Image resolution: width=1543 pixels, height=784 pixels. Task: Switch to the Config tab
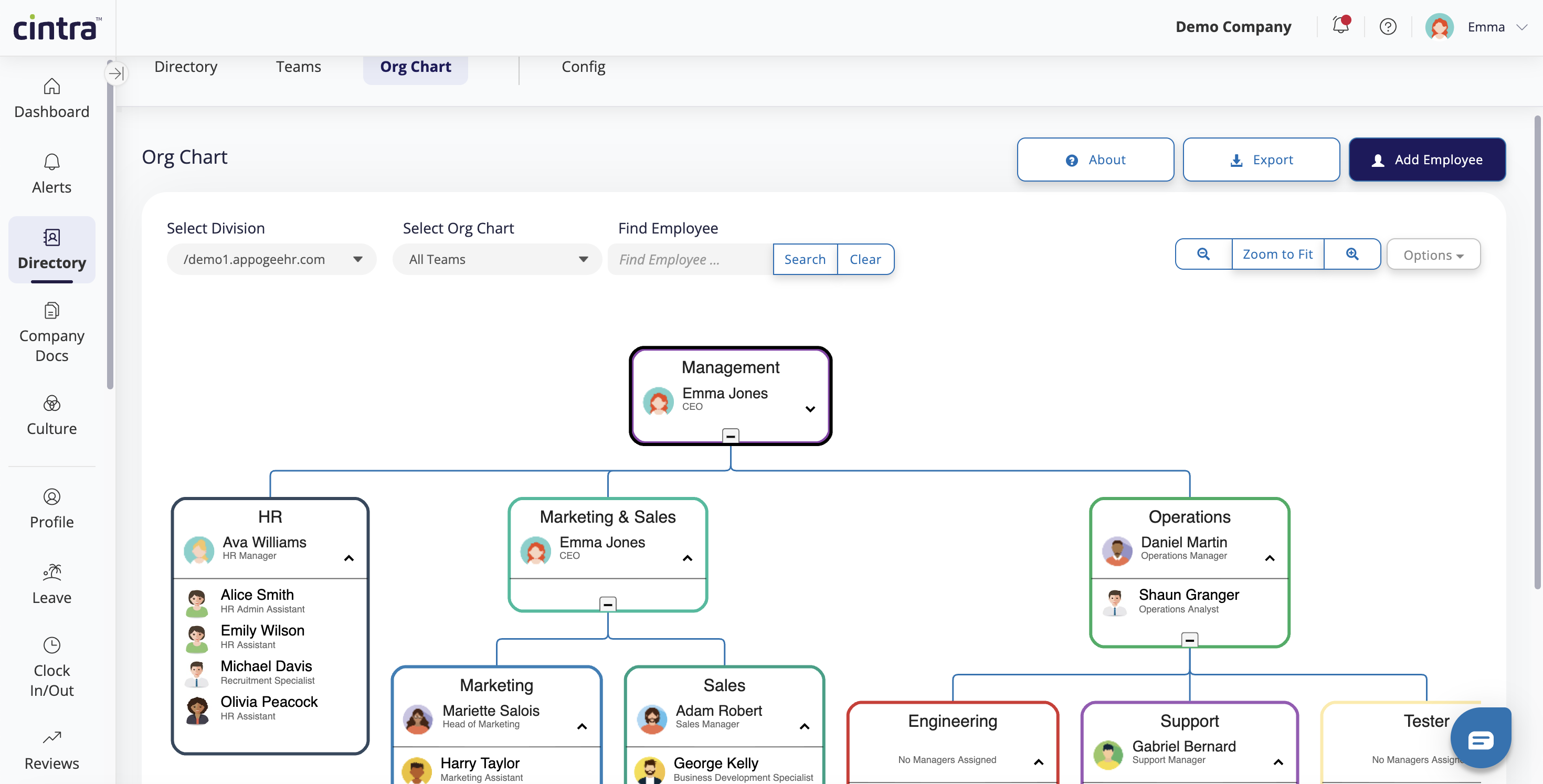[x=583, y=67]
